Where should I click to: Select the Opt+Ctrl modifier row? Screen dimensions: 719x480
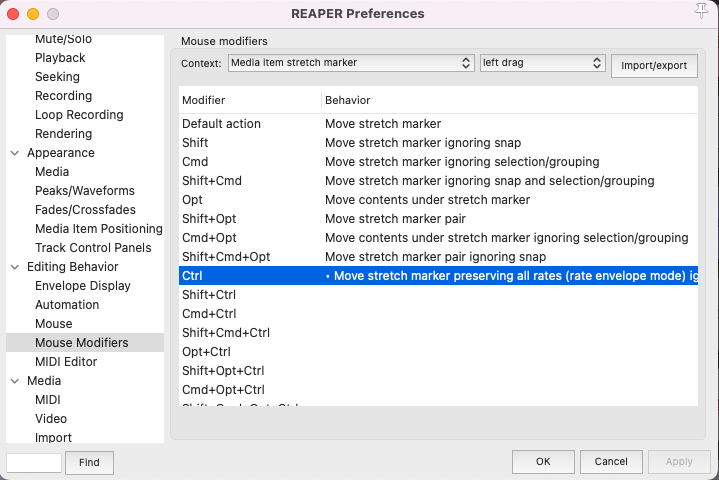click(x=206, y=352)
